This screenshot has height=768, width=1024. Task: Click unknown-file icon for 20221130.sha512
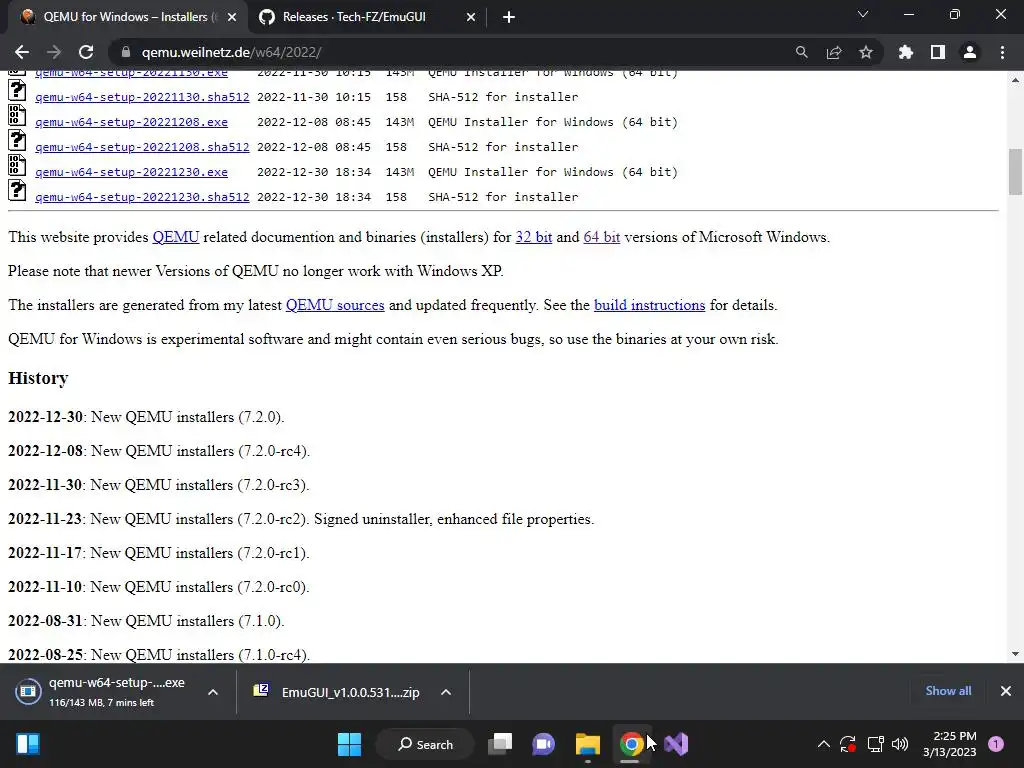(x=18, y=90)
